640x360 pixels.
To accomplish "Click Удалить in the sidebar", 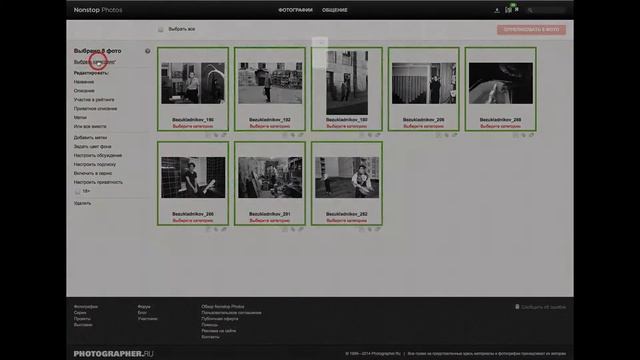I will (82, 203).
